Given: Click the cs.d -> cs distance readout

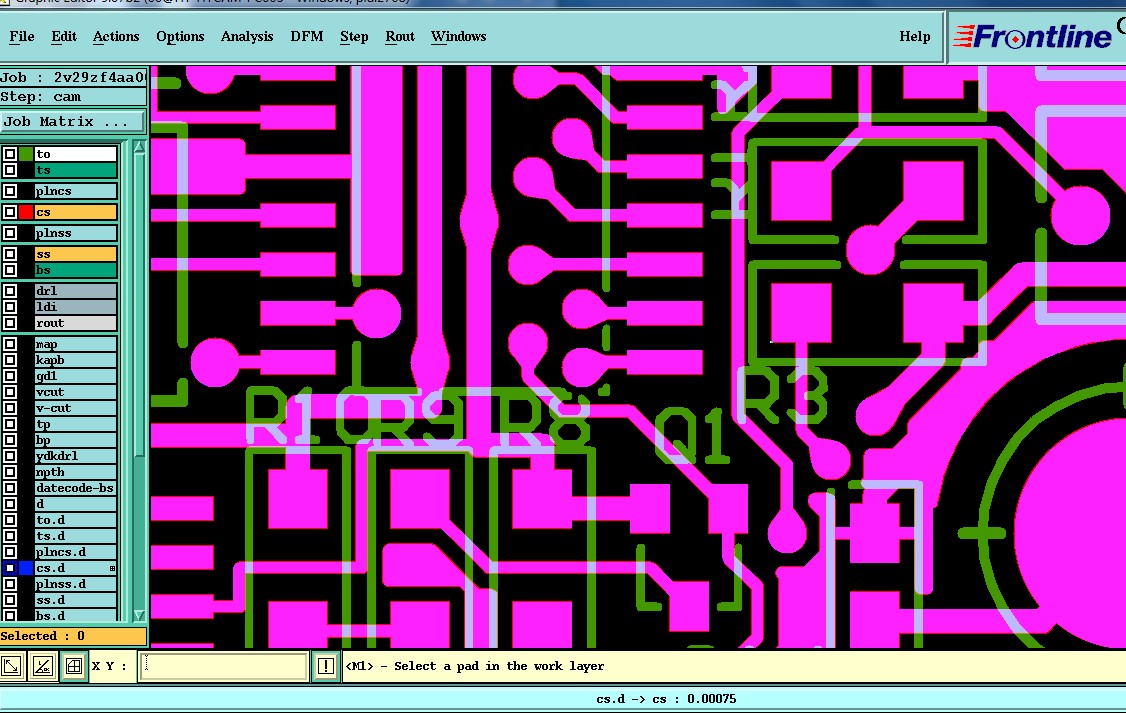Looking at the screenshot, I should 666,699.
